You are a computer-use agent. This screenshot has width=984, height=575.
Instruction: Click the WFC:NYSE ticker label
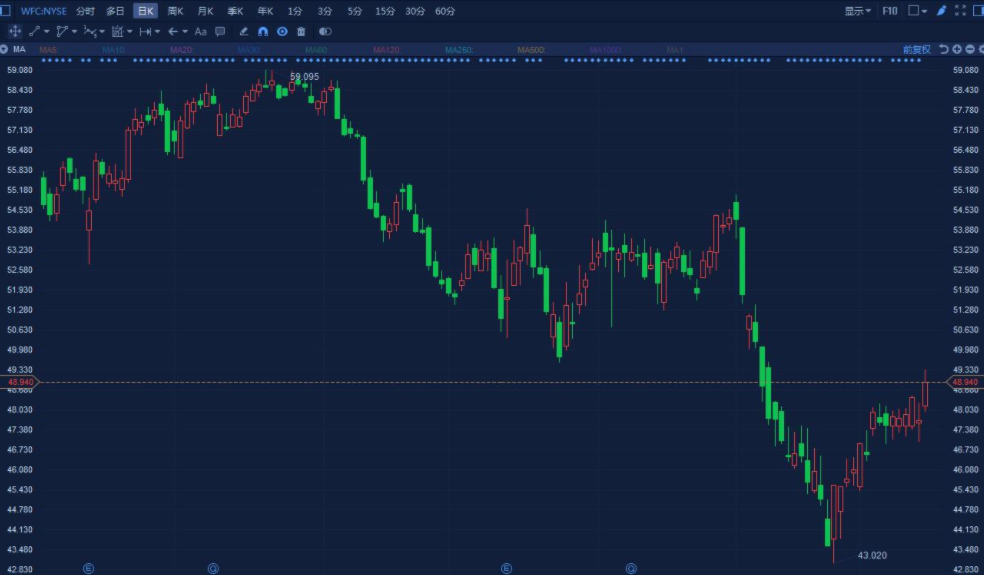(x=43, y=11)
